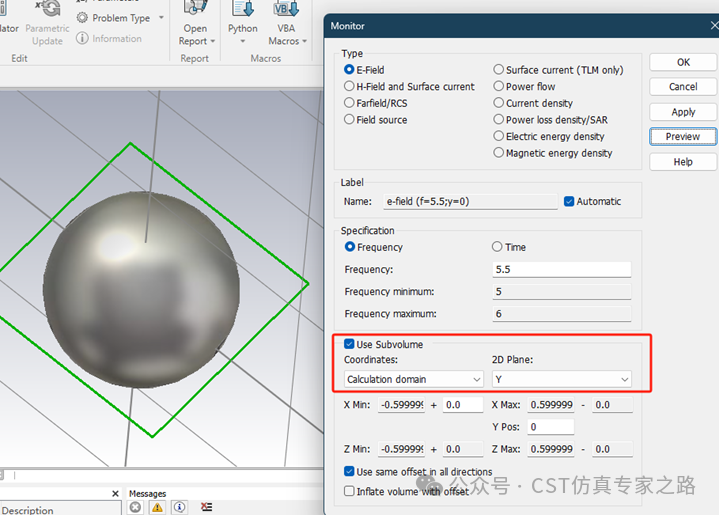Click the sphere in the 3D view
Image resolution: width=719 pixels, height=515 pixels.
pyautogui.click(x=142, y=290)
